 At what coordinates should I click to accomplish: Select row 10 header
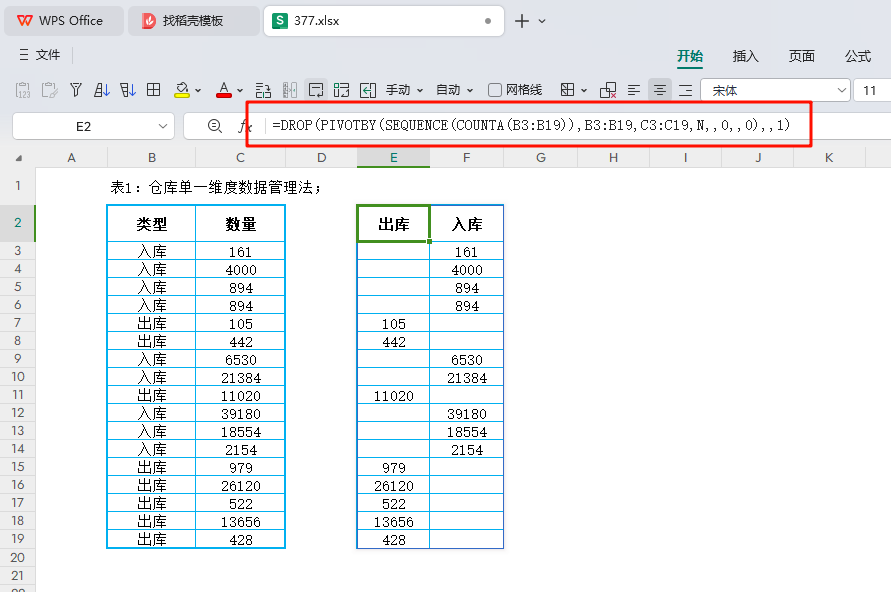18,377
